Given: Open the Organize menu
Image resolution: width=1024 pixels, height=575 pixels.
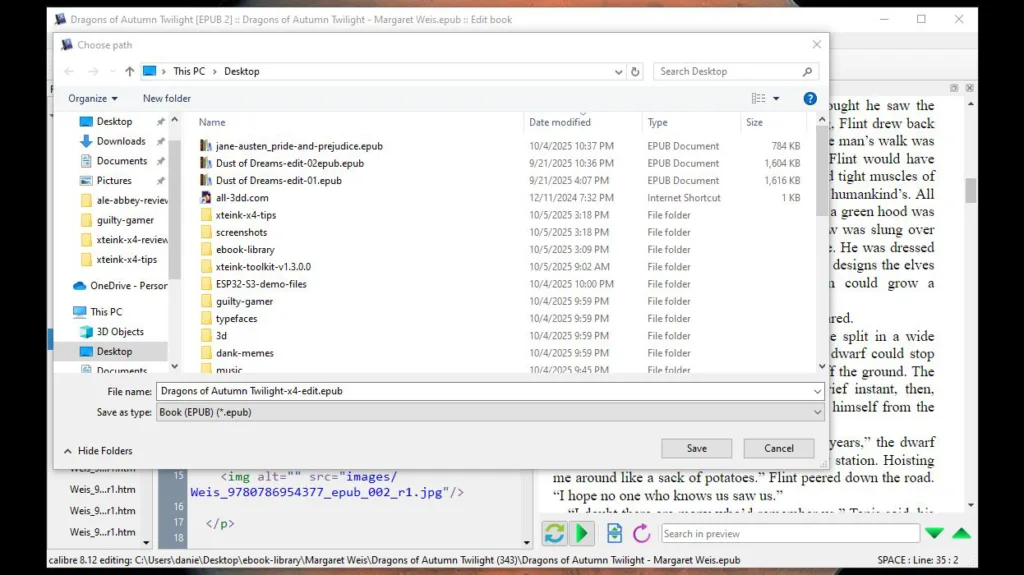Looking at the screenshot, I should pyautogui.click(x=93, y=98).
